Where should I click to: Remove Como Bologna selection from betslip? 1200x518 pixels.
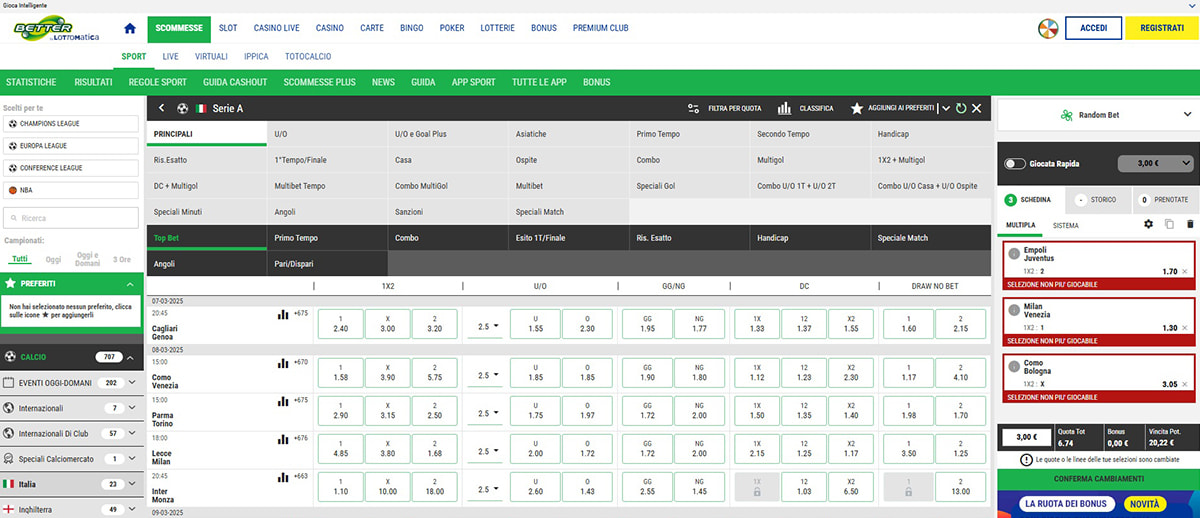[x=1185, y=384]
